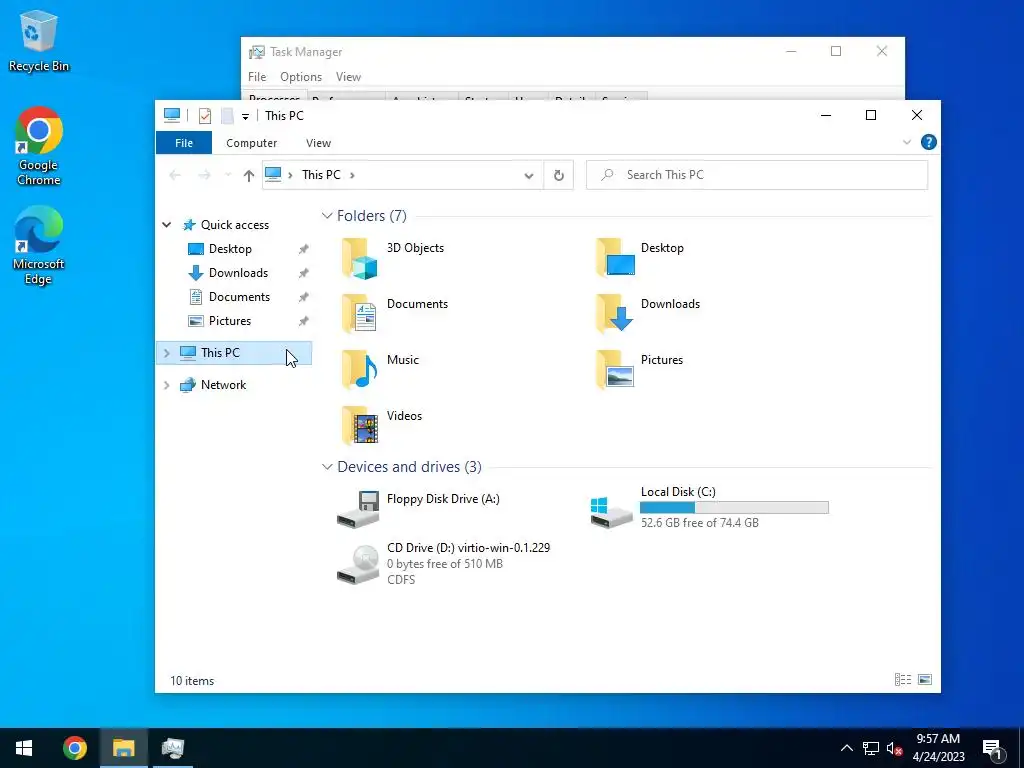Switch to Details view layout
The width and height of the screenshot is (1024, 768).
point(903,680)
